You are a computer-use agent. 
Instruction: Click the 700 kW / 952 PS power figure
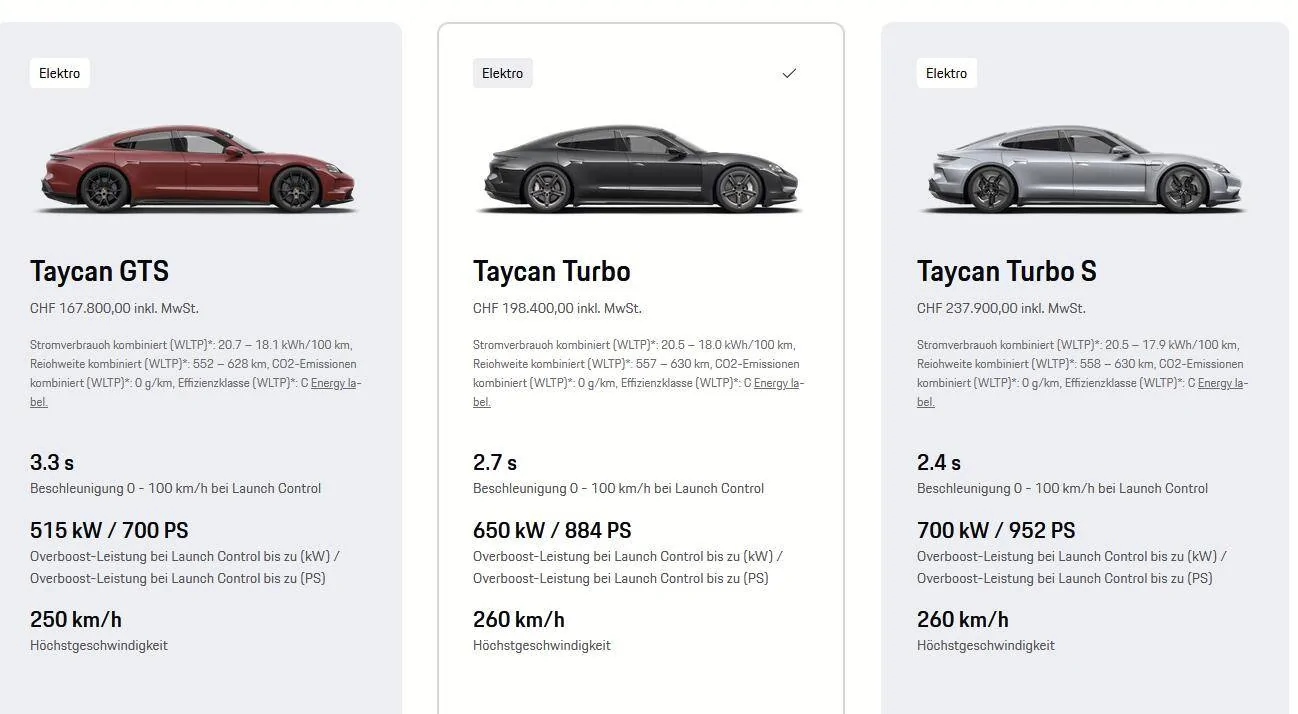[996, 530]
